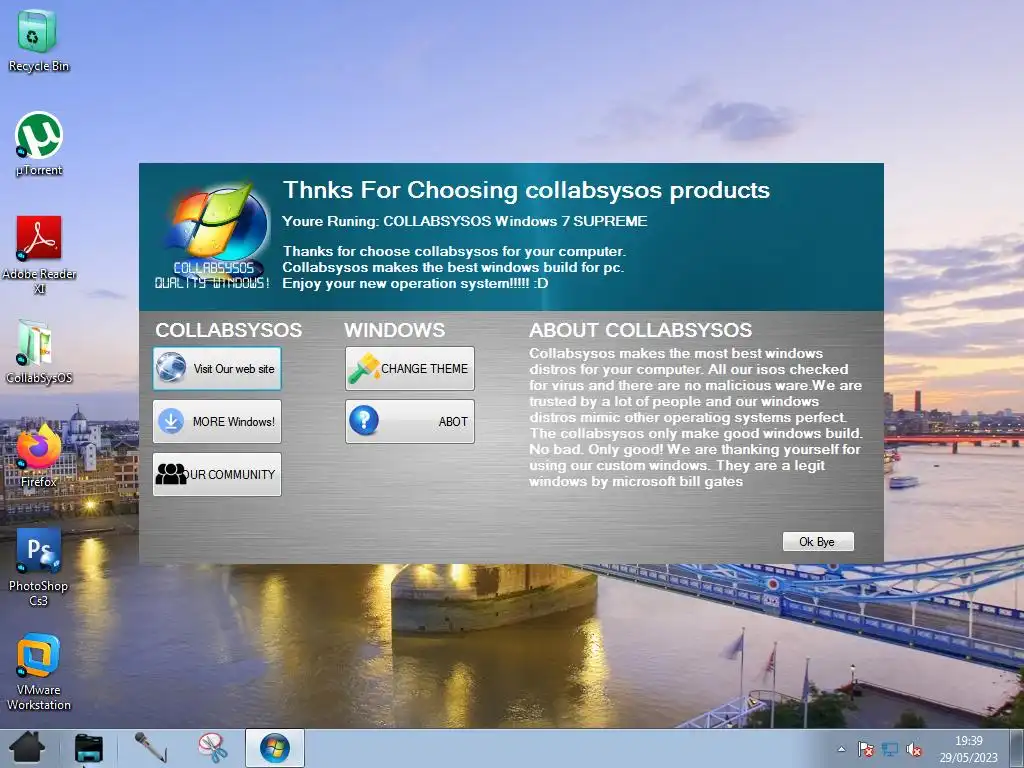The width and height of the screenshot is (1024, 768).
Task: Open the network tray icon
Action: (x=890, y=749)
